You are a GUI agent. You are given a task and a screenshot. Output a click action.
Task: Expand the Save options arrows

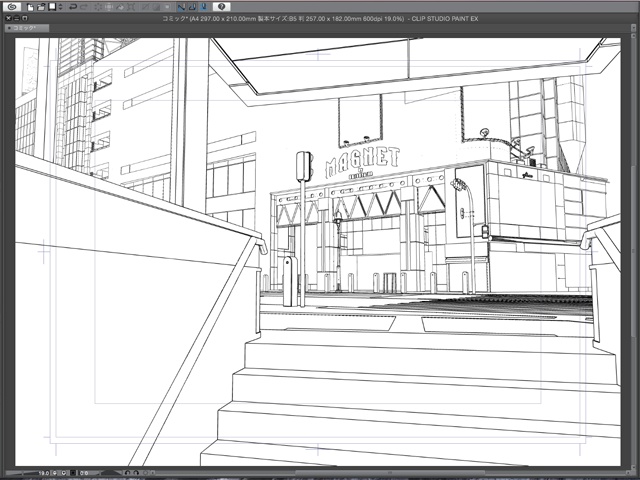pos(61,7)
